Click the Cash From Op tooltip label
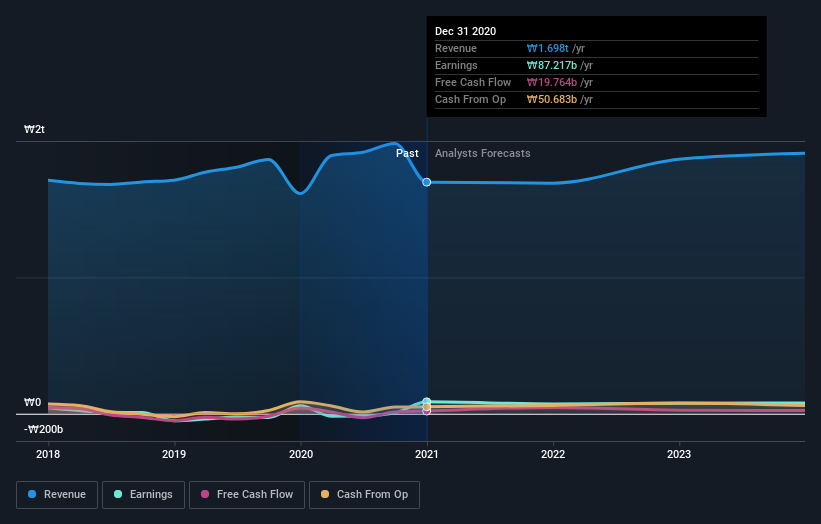821x524 pixels. [x=470, y=99]
